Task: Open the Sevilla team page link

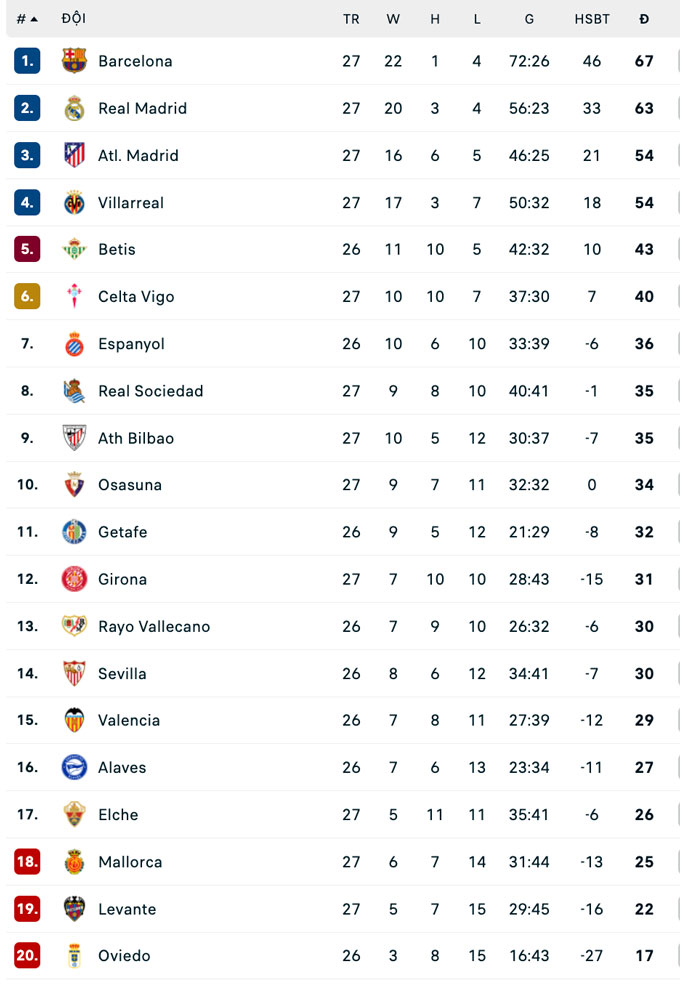Action: [x=122, y=674]
